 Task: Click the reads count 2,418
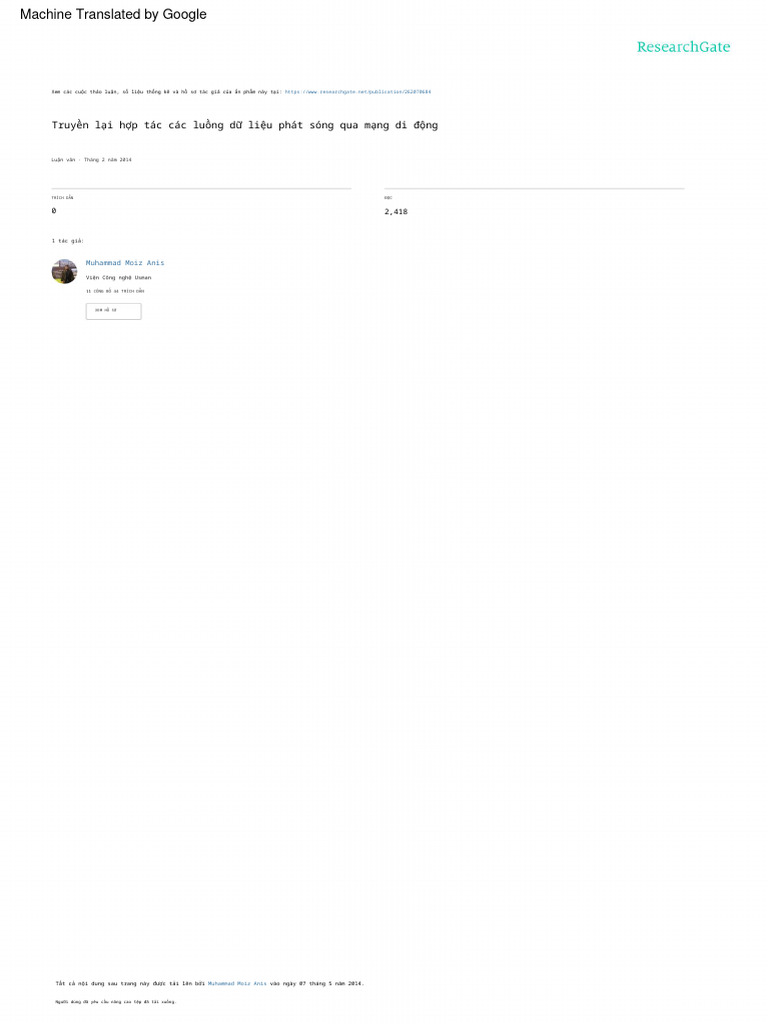[x=396, y=212]
